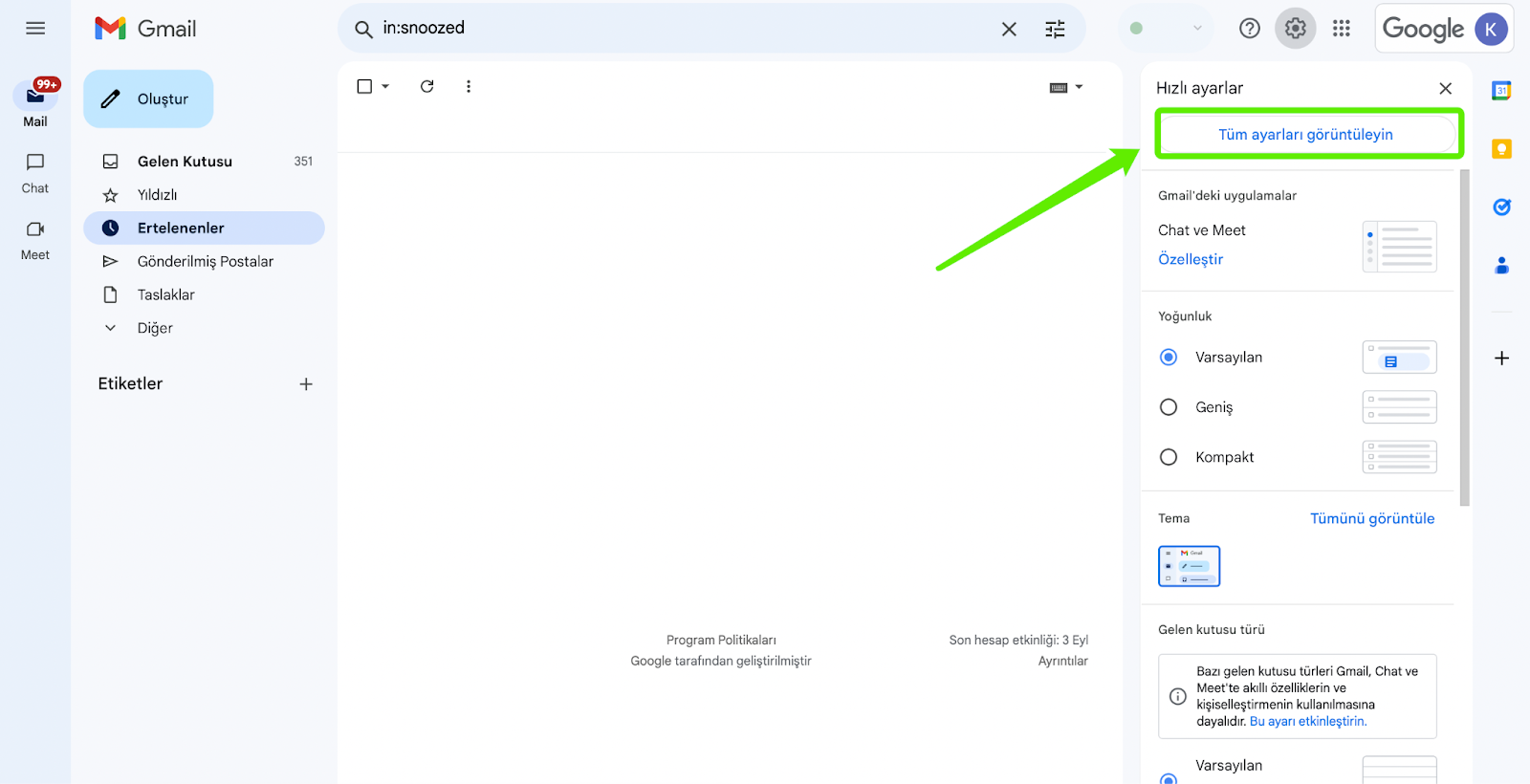Open the Google apps grid
The height and width of the screenshot is (784, 1530).
(1342, 29)
